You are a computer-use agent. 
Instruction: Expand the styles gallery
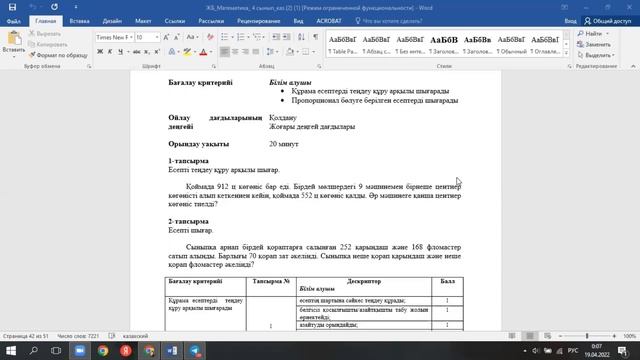coord(566,53)
